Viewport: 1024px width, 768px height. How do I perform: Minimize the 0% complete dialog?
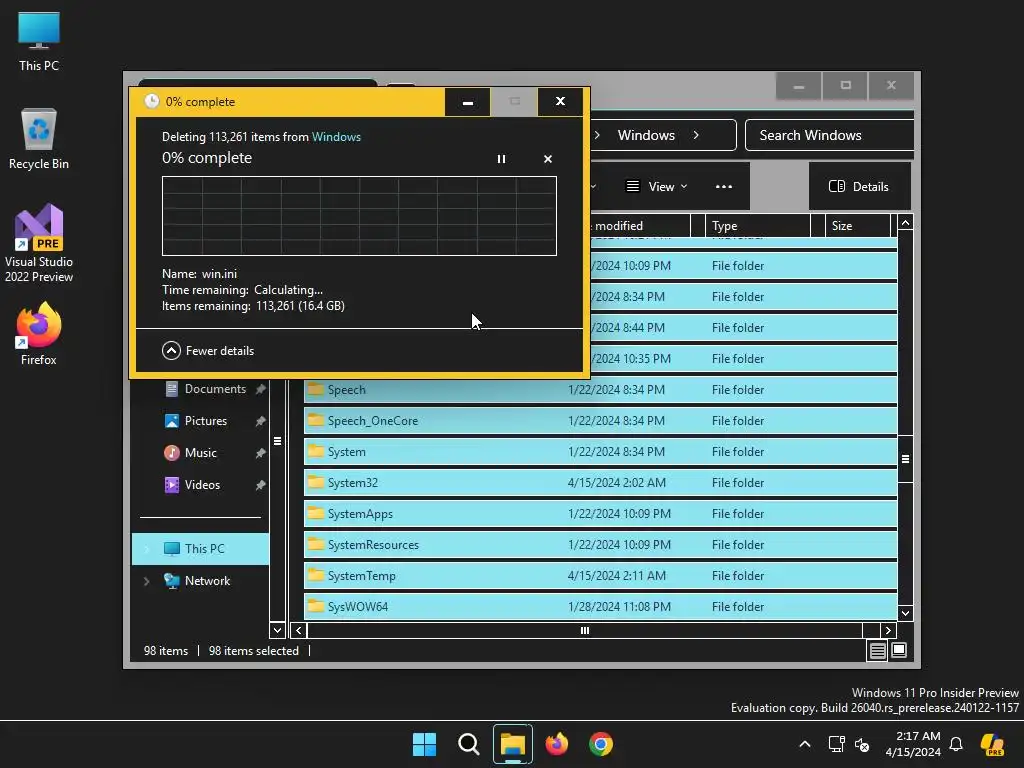pos(468,102)
